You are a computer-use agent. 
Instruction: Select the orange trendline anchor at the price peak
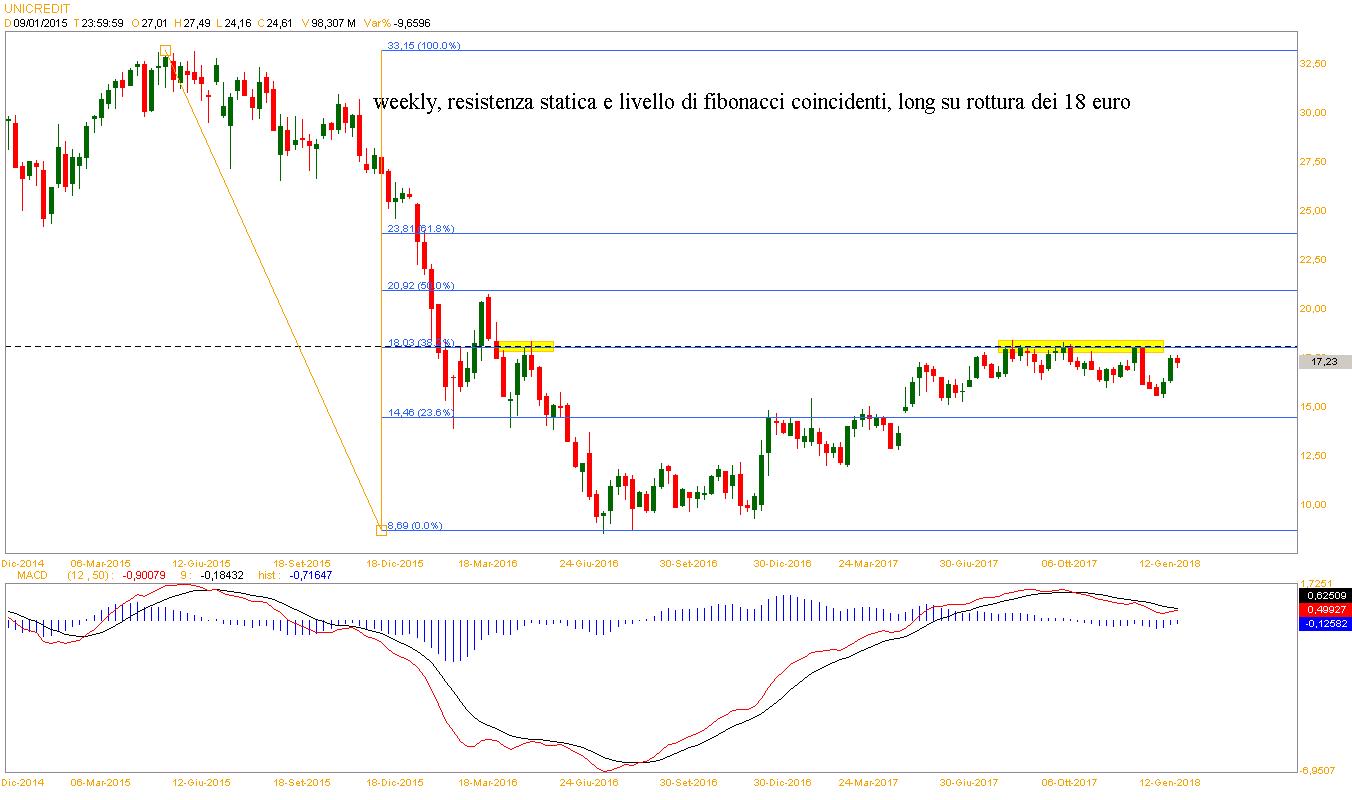click(166, 50)
